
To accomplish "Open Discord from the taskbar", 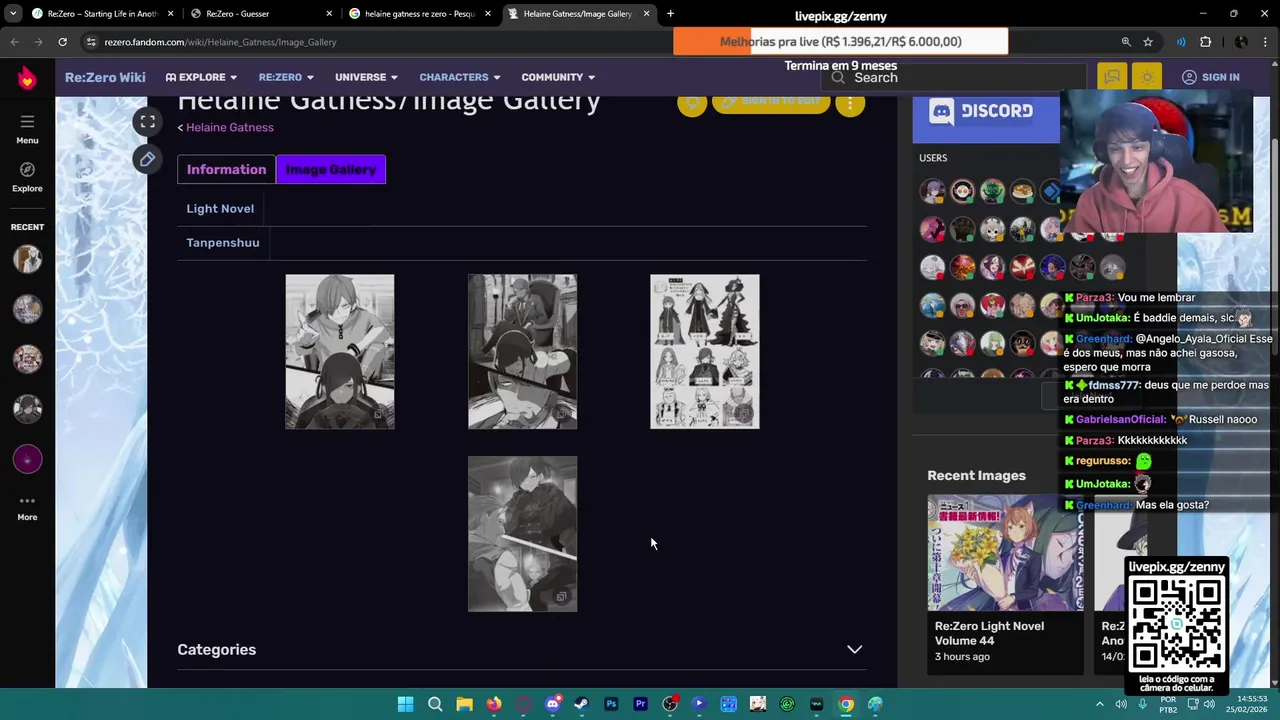I will (552, 704).
